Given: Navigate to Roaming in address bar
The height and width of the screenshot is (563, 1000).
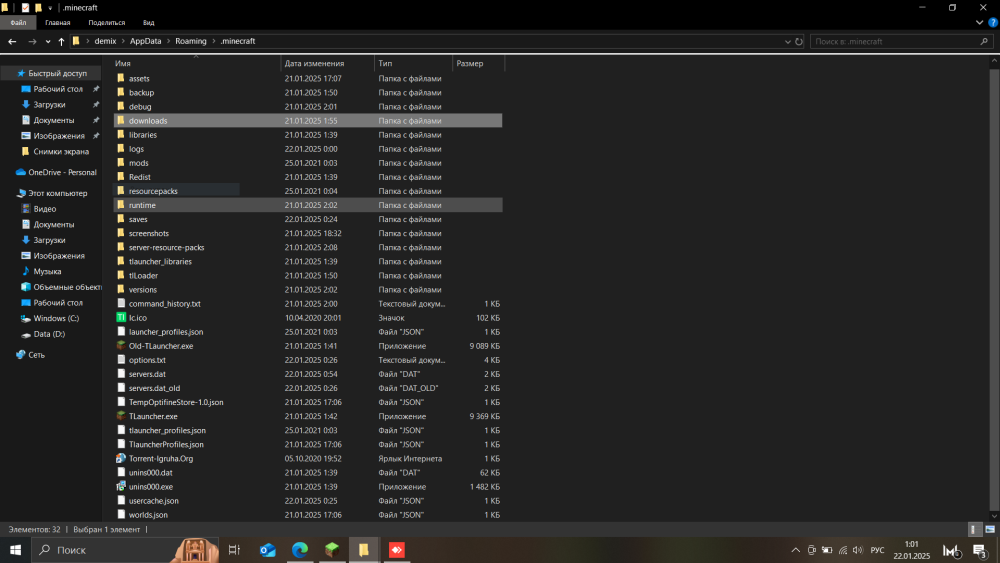Looking at the screenshot, I should [191, 41].
